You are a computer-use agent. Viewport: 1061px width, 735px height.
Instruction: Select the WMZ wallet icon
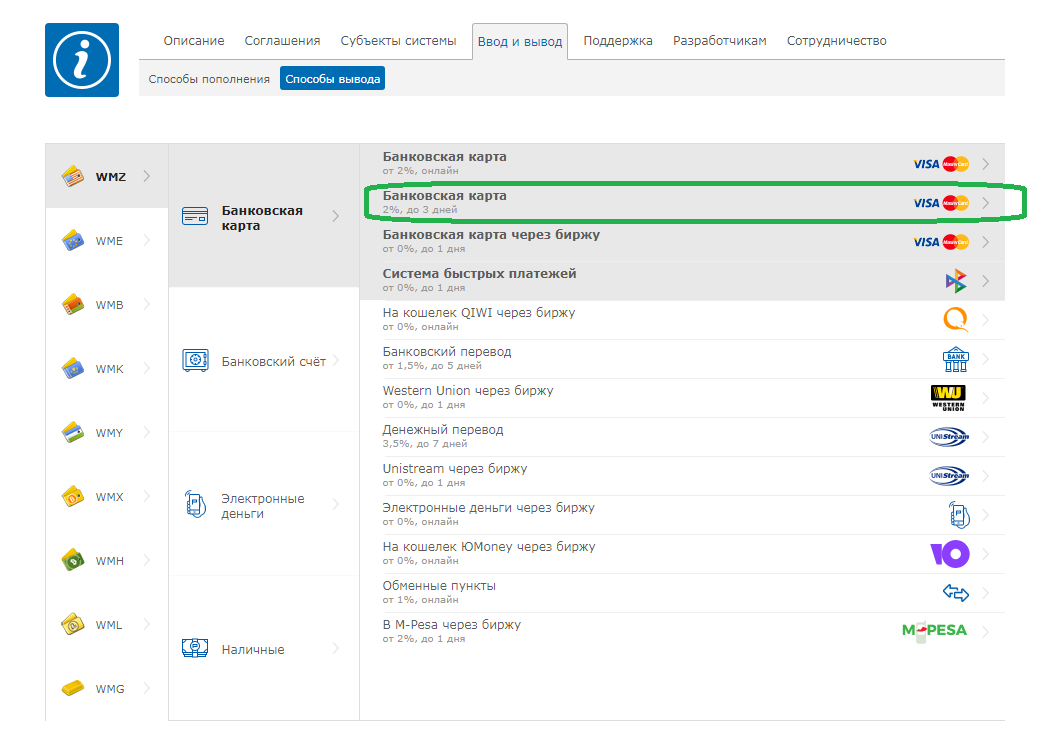pos(73,177)
